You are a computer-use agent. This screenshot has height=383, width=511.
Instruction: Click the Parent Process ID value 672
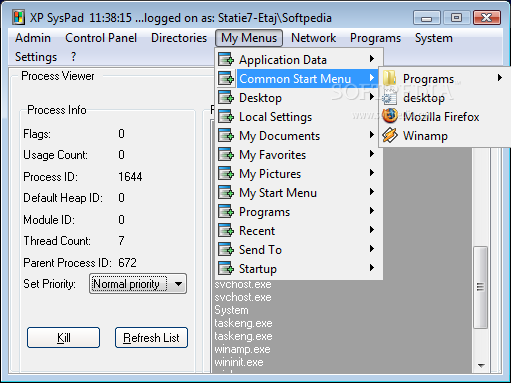(127, 263)
